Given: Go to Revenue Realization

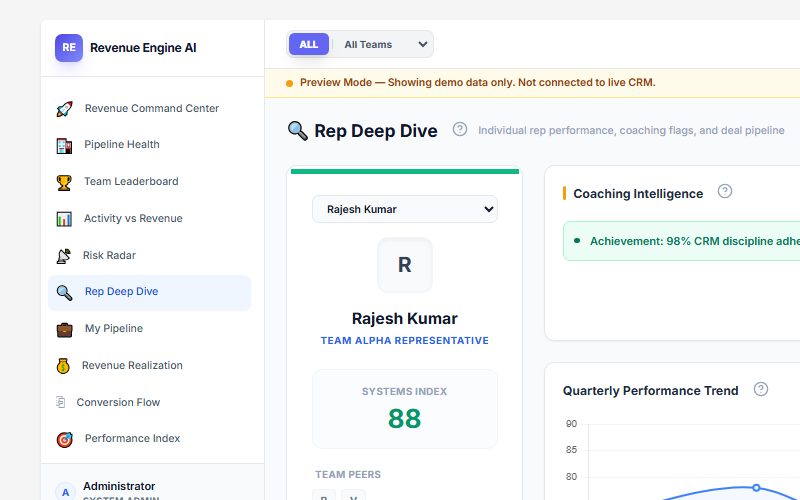Looking at the screenshot, I should point(132,365).
